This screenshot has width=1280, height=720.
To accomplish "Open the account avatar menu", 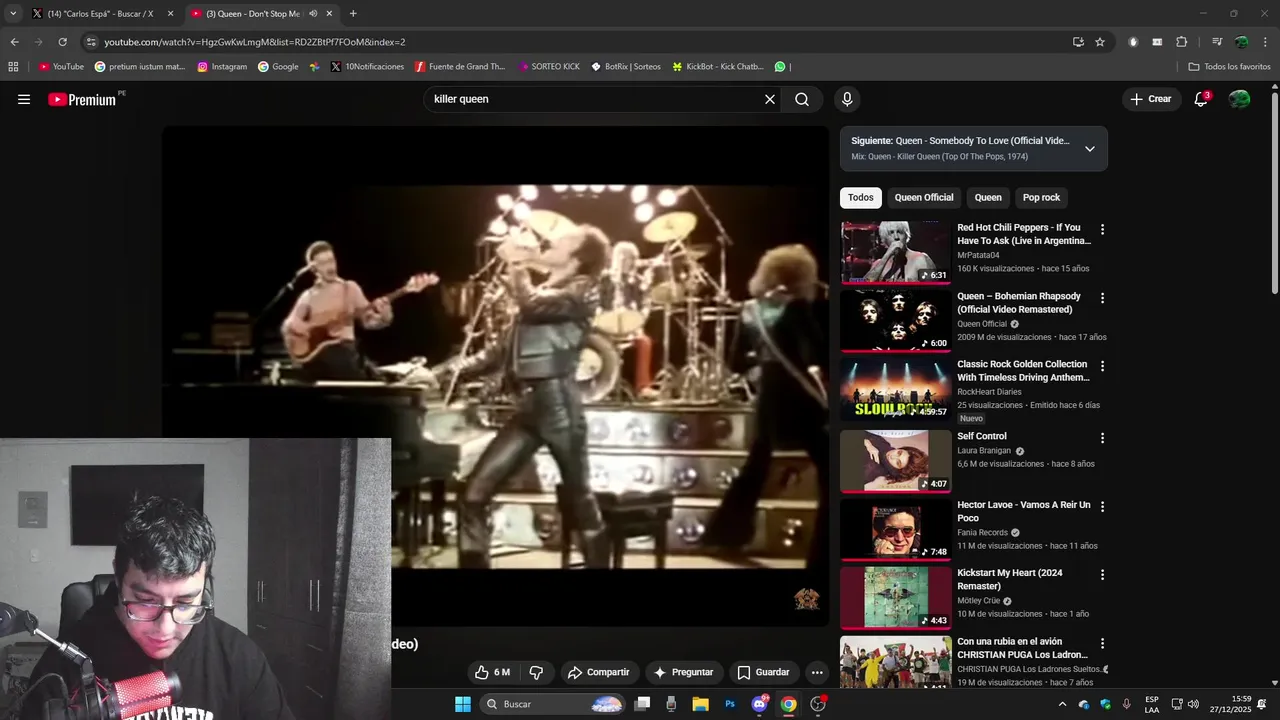I will (1240, 99).
